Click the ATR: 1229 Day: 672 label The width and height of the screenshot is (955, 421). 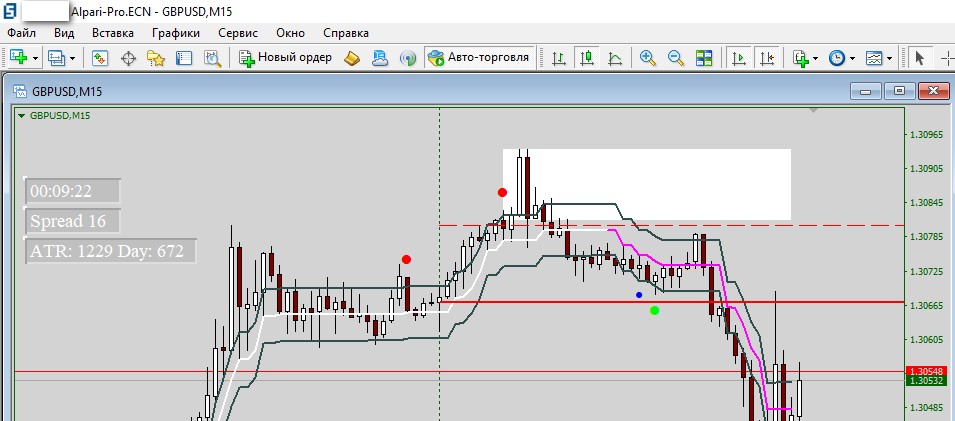(110, 251)
